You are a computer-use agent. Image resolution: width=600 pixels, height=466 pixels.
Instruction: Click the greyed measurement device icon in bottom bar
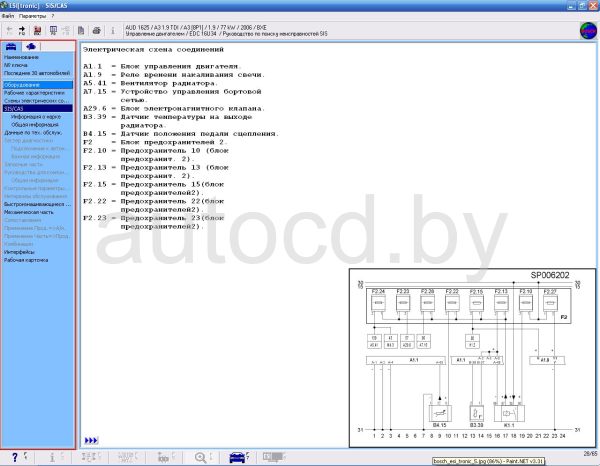pyautogui.click(x=163, y=458)
